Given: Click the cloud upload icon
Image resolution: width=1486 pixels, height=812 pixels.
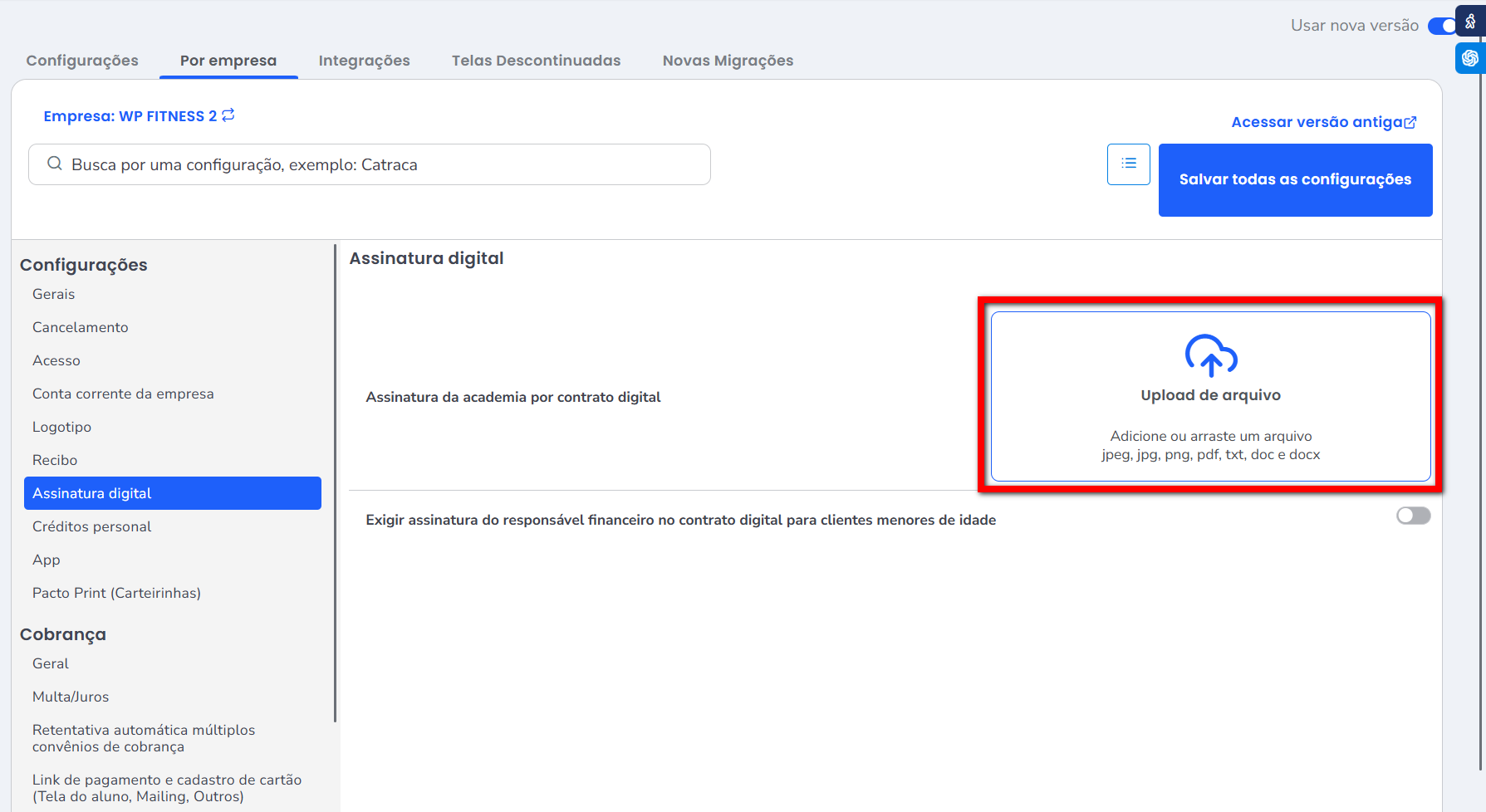Looking at the screenshot, I should 1210,355.
